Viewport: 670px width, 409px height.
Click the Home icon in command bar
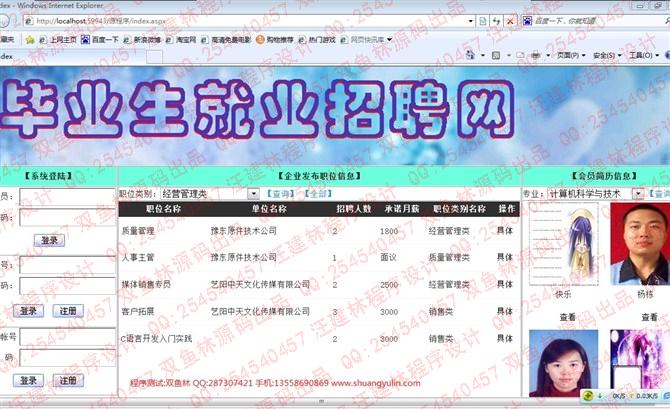point(470,55)
